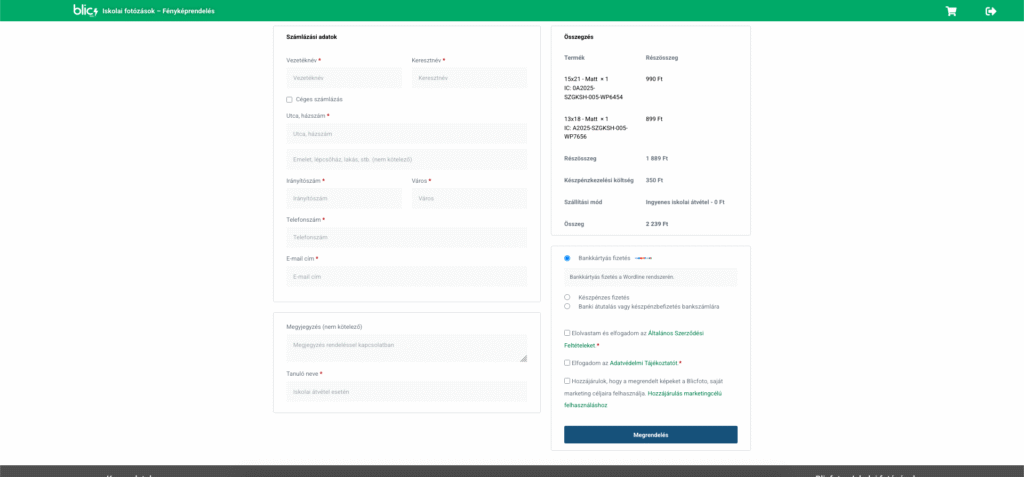Screen dimensions: 1024x477
Task: Click the Irányítószám input field
Action: (343, 198)
